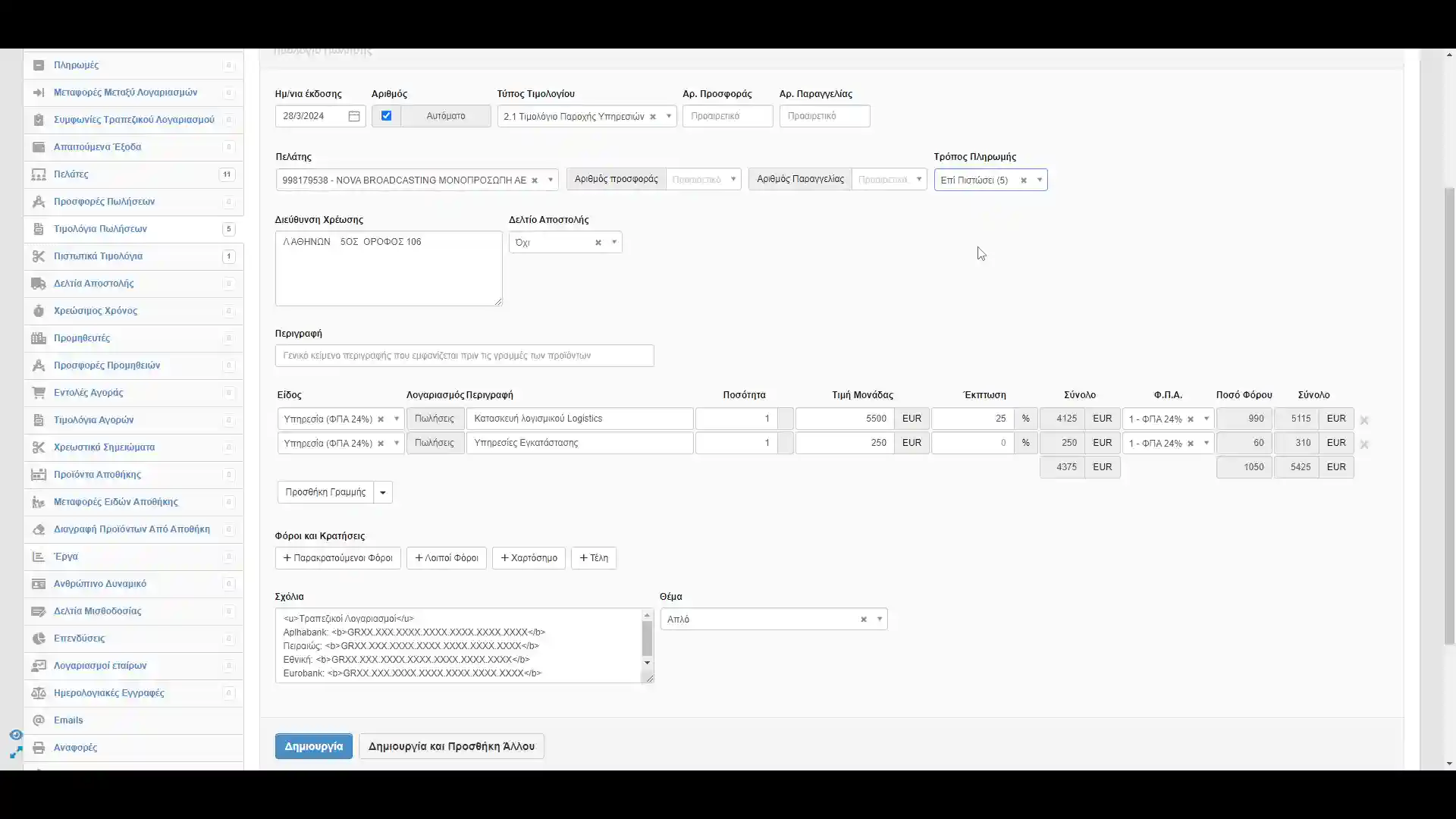Add Παρακρατούμενοι Φόροι withheld taxes
The image size is (1456, 819).
coord(337,558)
